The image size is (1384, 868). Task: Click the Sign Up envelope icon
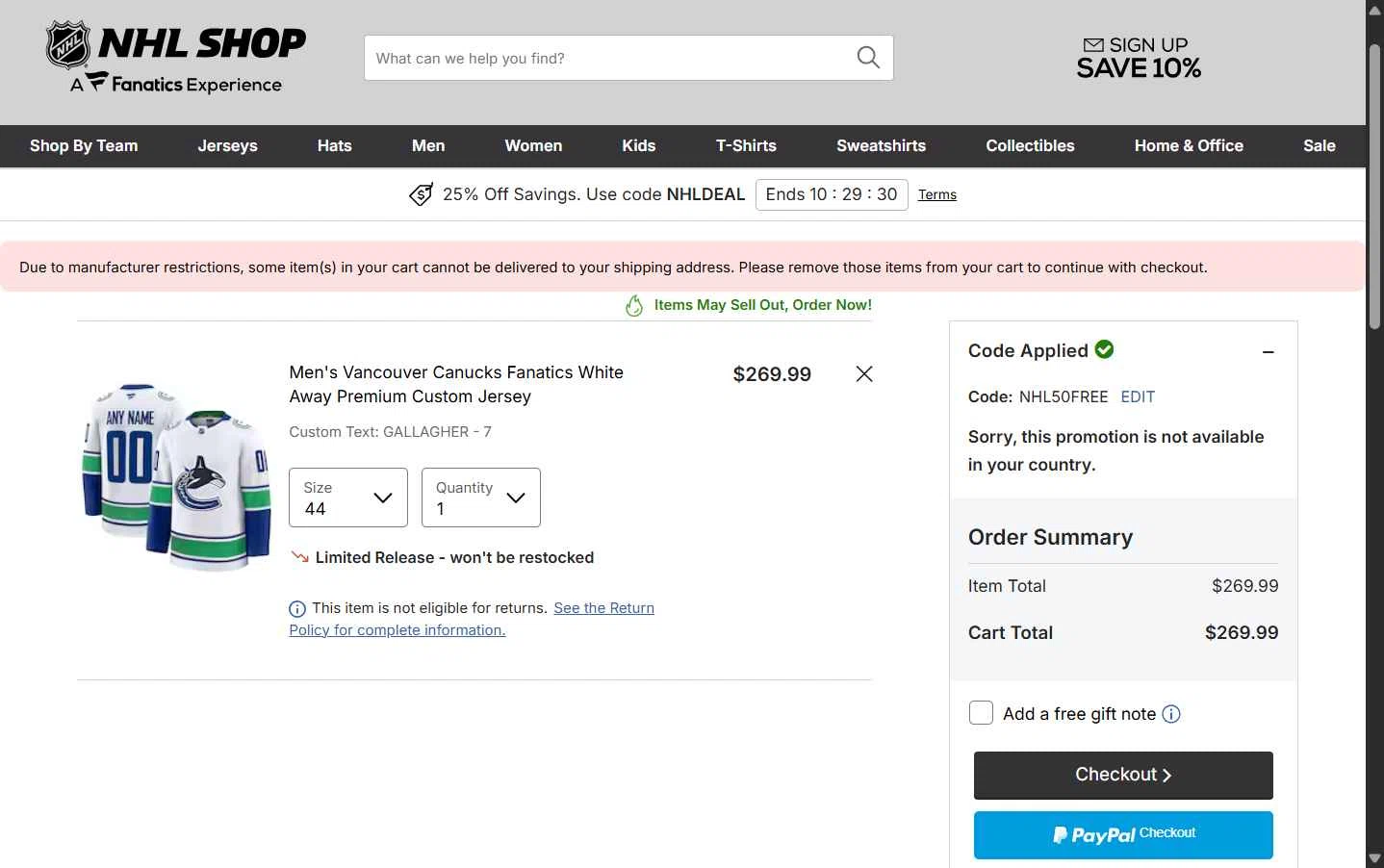tap(1093, 45)
